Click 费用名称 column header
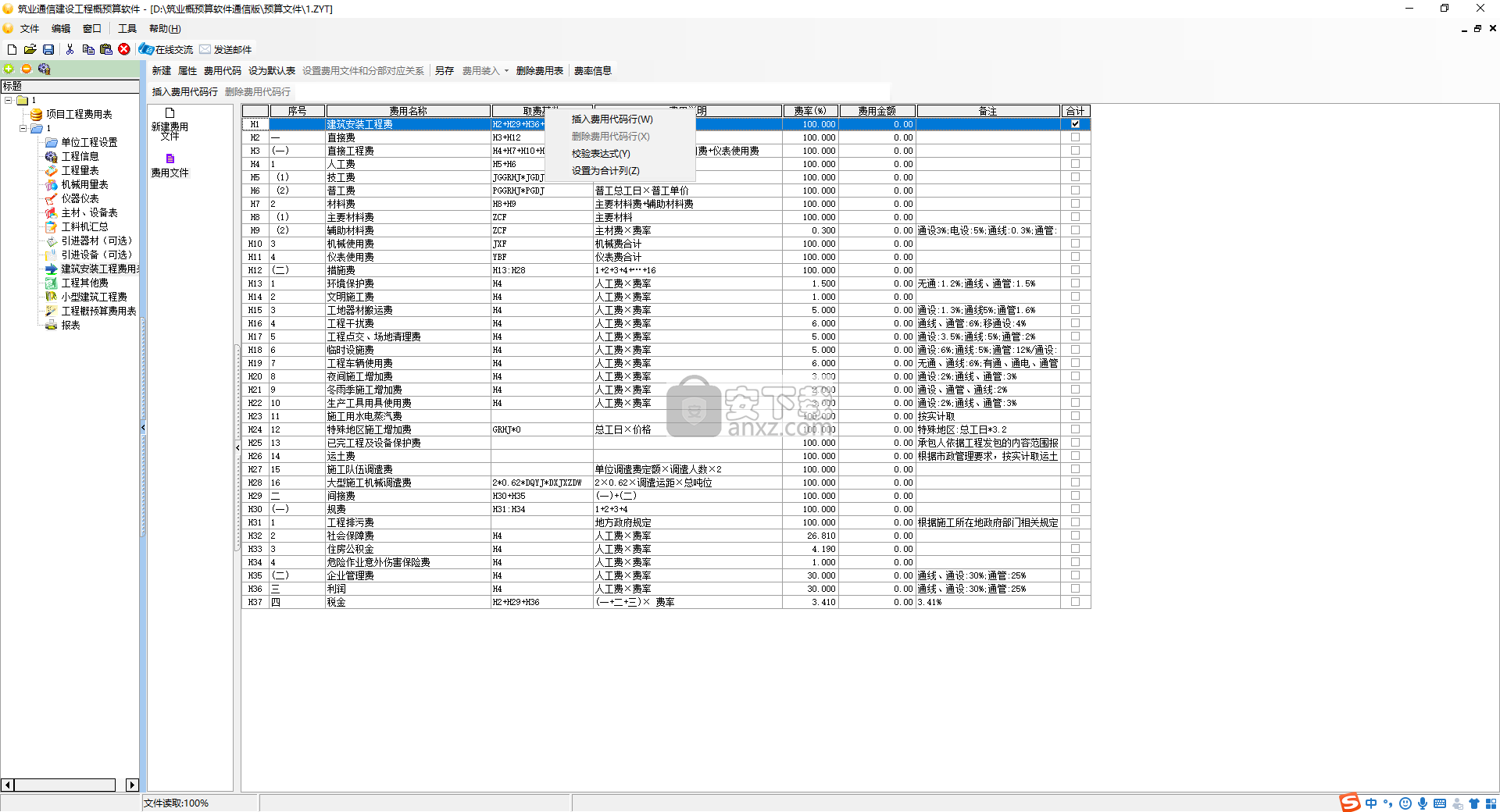 click(x=409, y=111)
